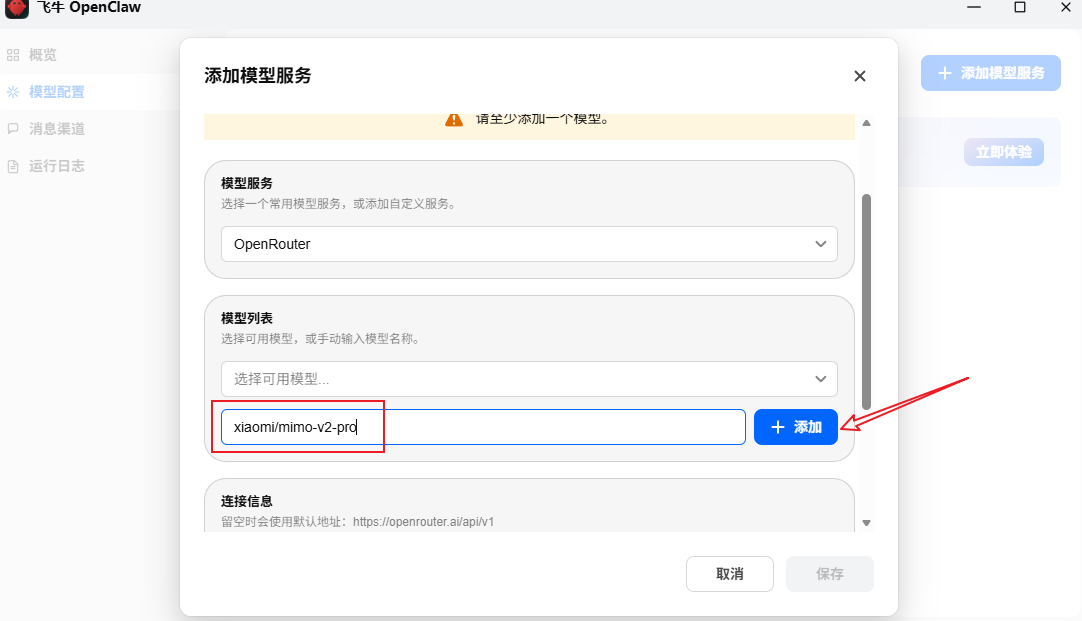Screen dimensions: 1082x621
Task: Click the 模型服务 section heading
Action: click(246, 184)
